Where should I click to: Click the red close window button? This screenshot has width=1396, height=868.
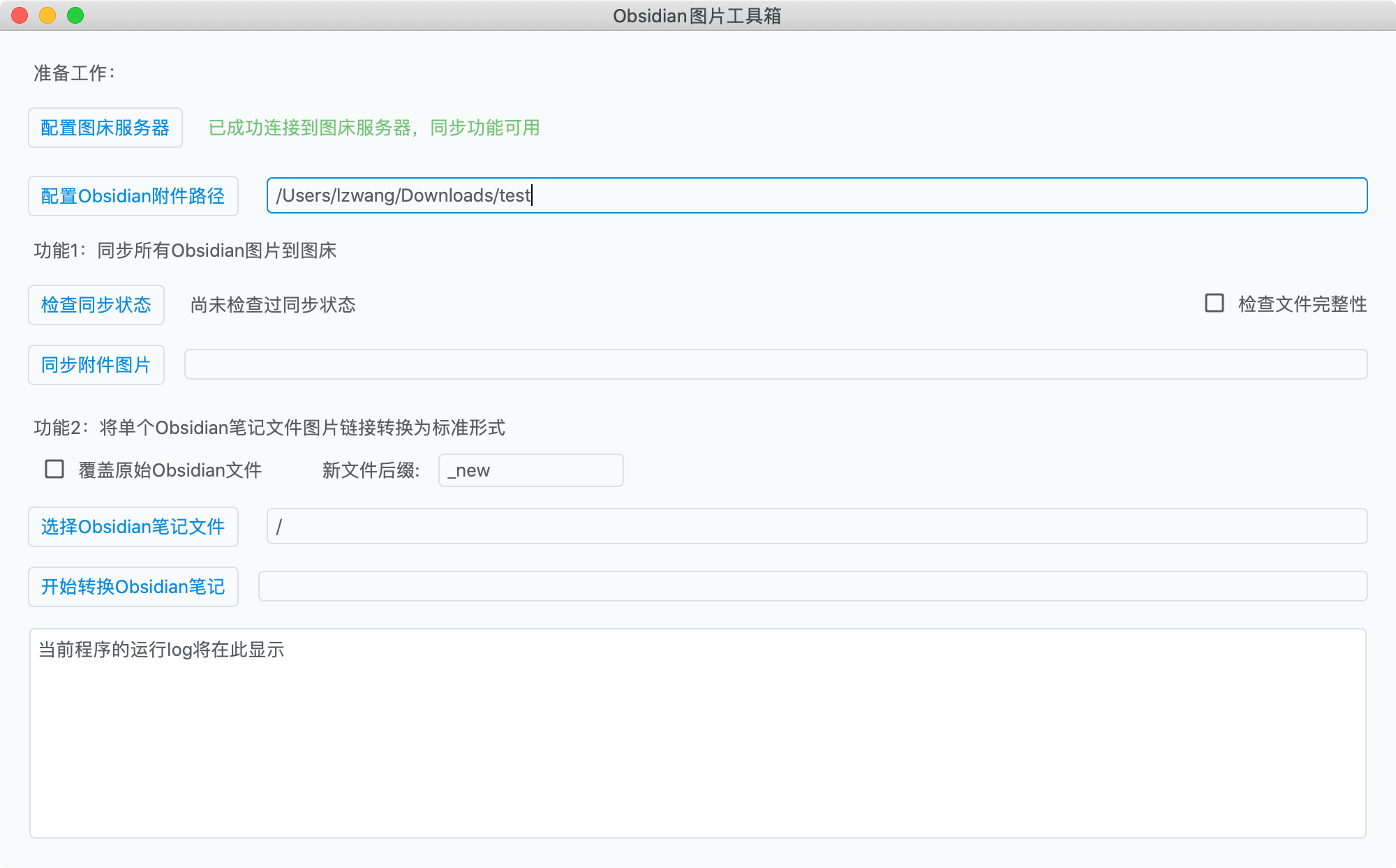click(x=20, y=15)
